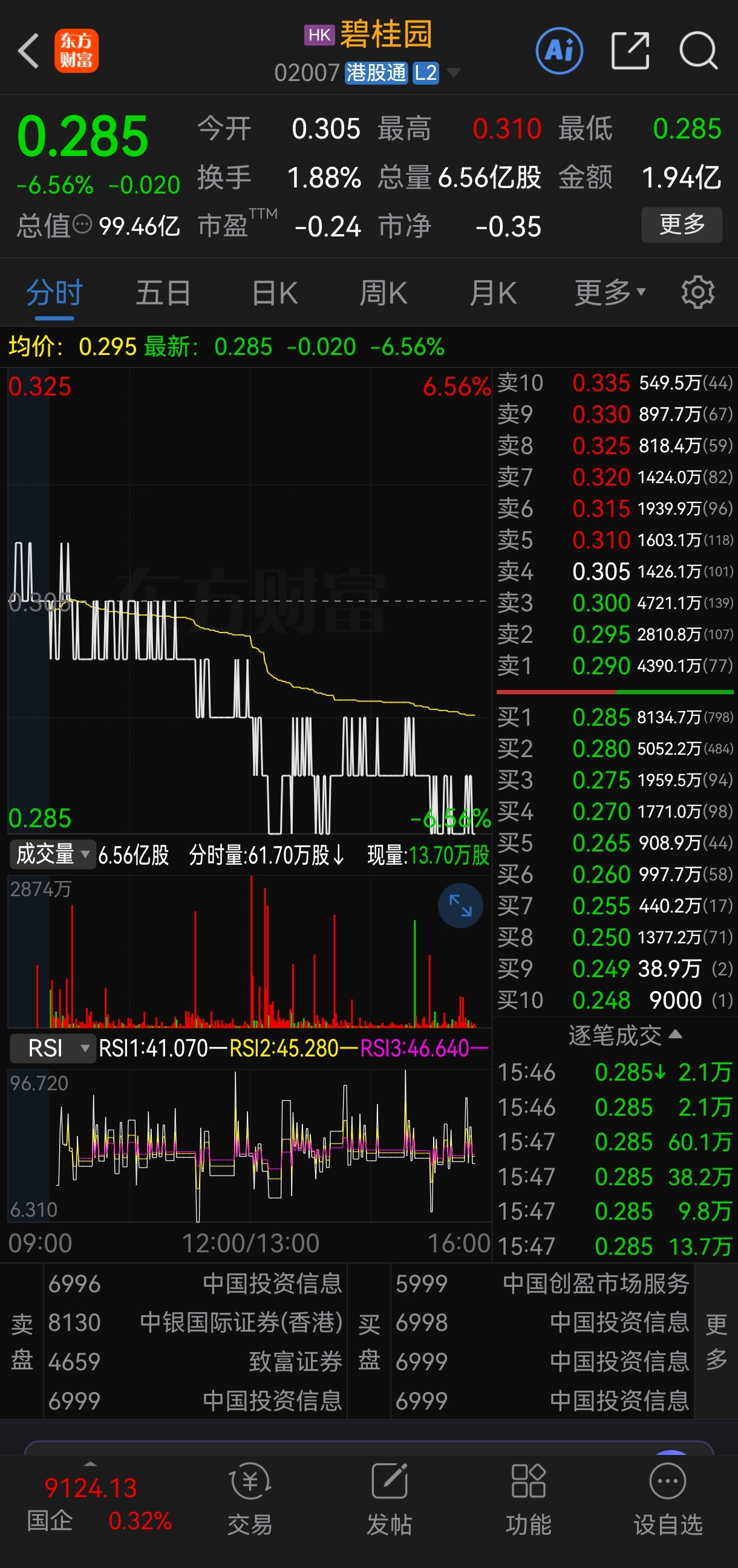The image size is (738, 1568).
Task: Select 买5 price 0.265 row
Action: [x=615, y=843]
